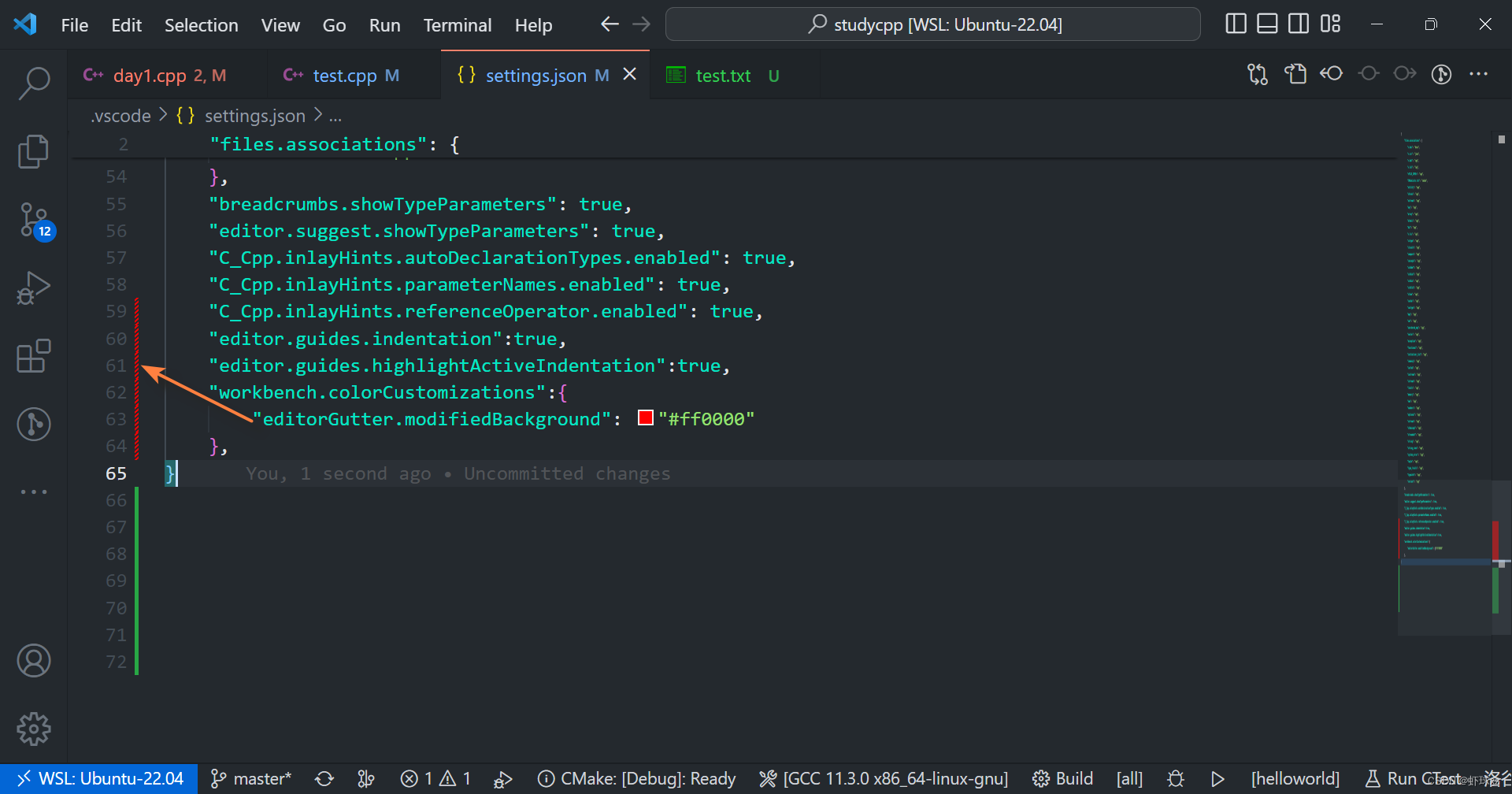Viewport: 1512px width, 794px height.
Task: Click the git graph status bar icon
Action: click(366, 778)
